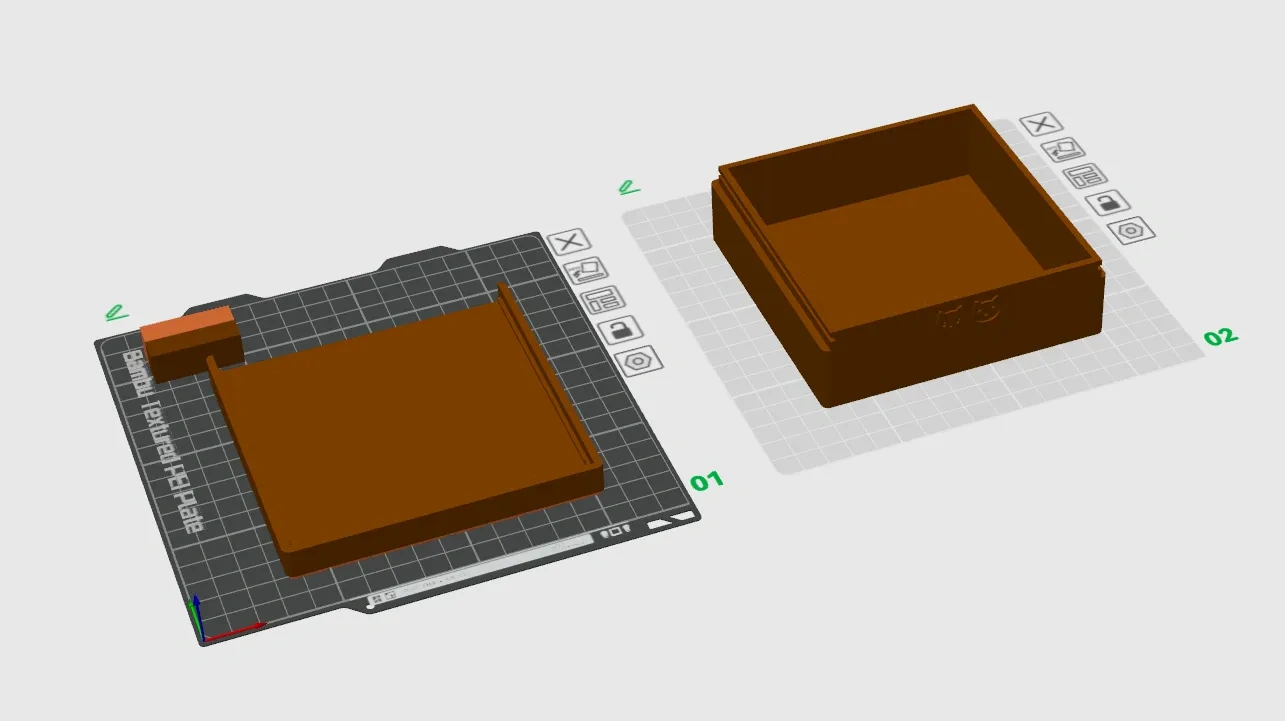Edit plate 02 name with pencil icon
Image resolution: width=1285 pixels, height=721 pixels.
point(628,186)
